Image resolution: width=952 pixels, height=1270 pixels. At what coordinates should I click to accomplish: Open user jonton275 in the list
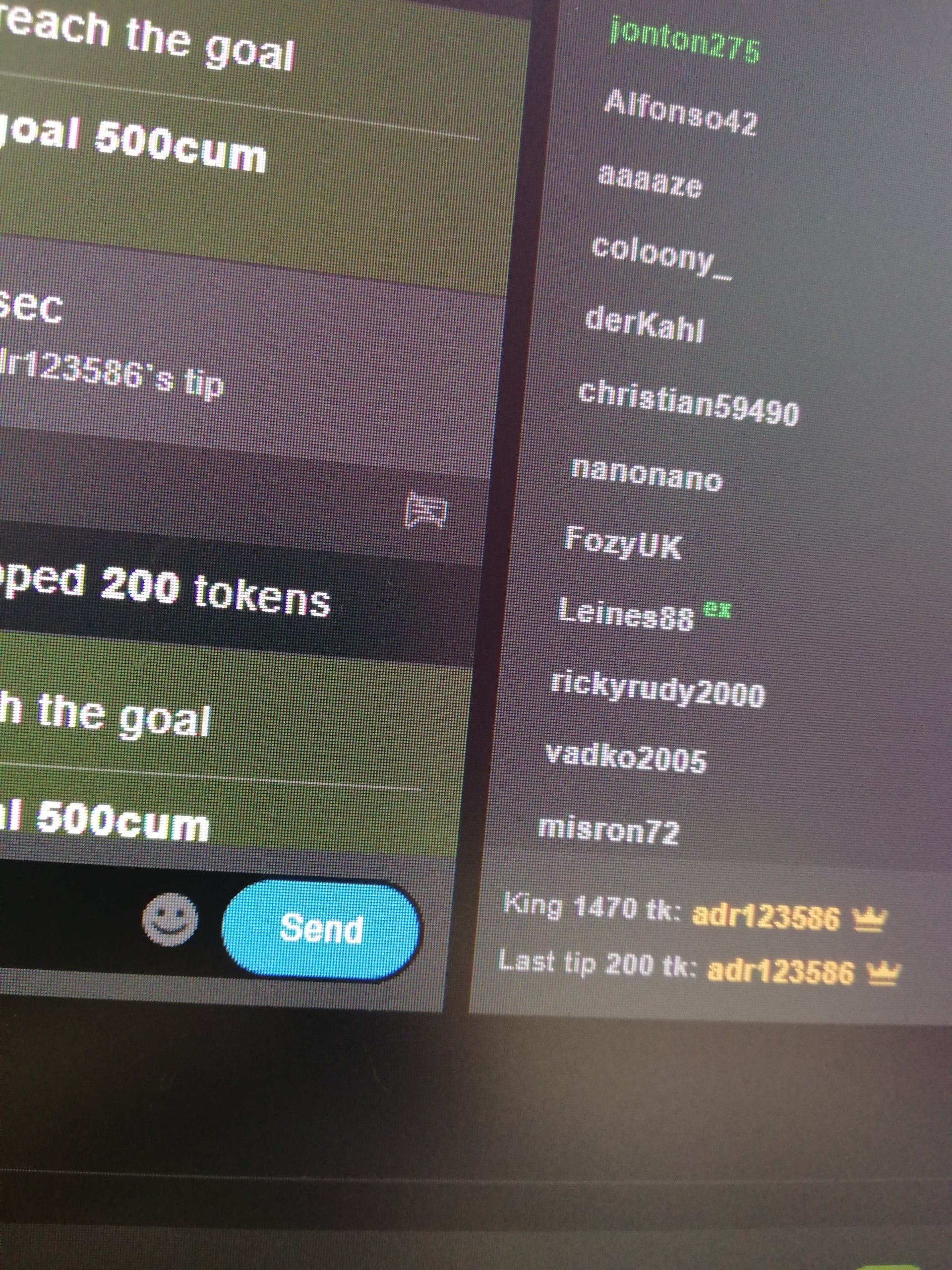pos(685,39)
